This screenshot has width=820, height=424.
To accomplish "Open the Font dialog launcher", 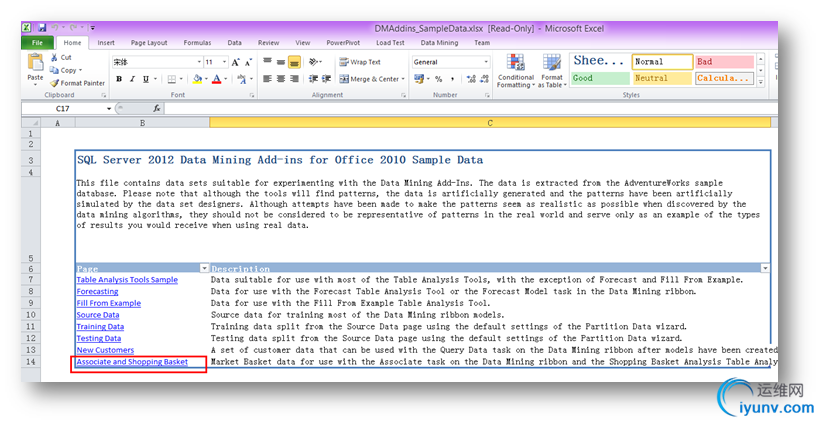I will click(x=252, y=95).
